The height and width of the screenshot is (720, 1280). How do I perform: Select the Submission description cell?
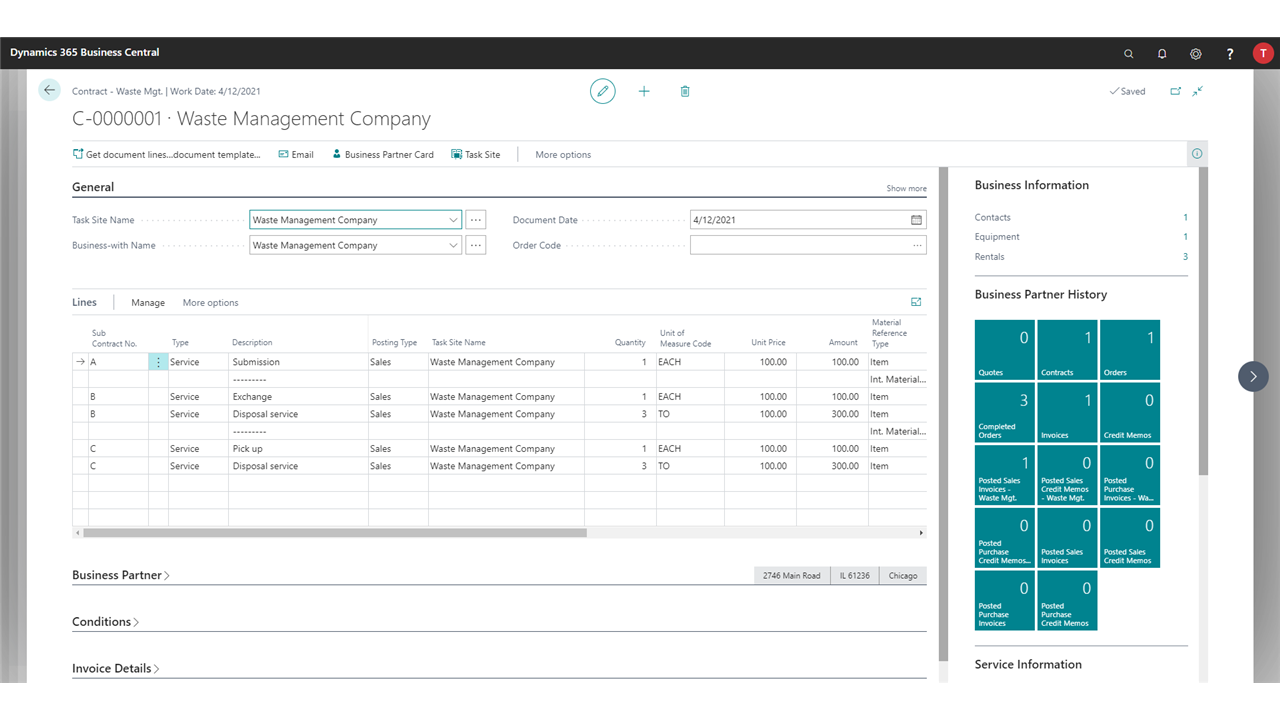coord(298,362)
